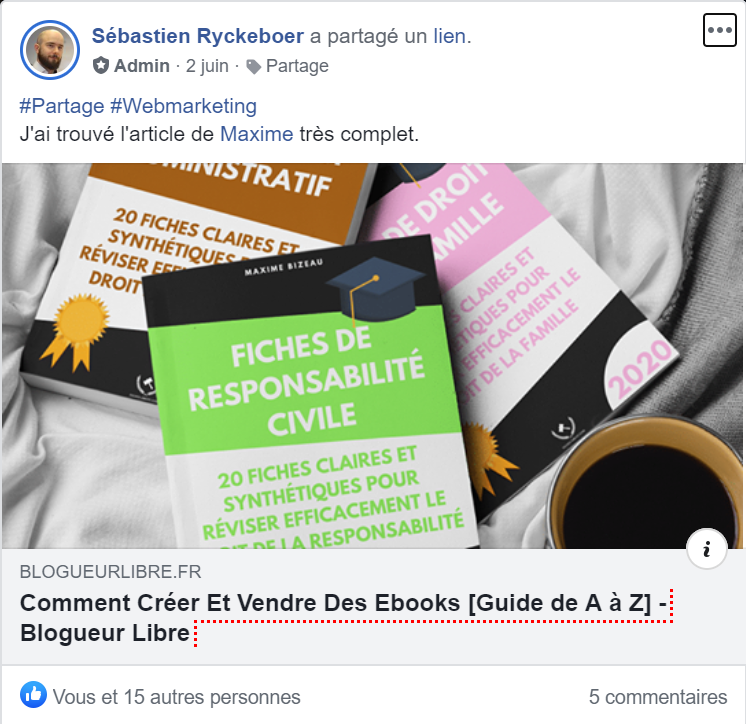Image resolution: width=746 pixels, height=724 pixels.
Task: Click the #Partage hashtag
Action: click(62, 106)
